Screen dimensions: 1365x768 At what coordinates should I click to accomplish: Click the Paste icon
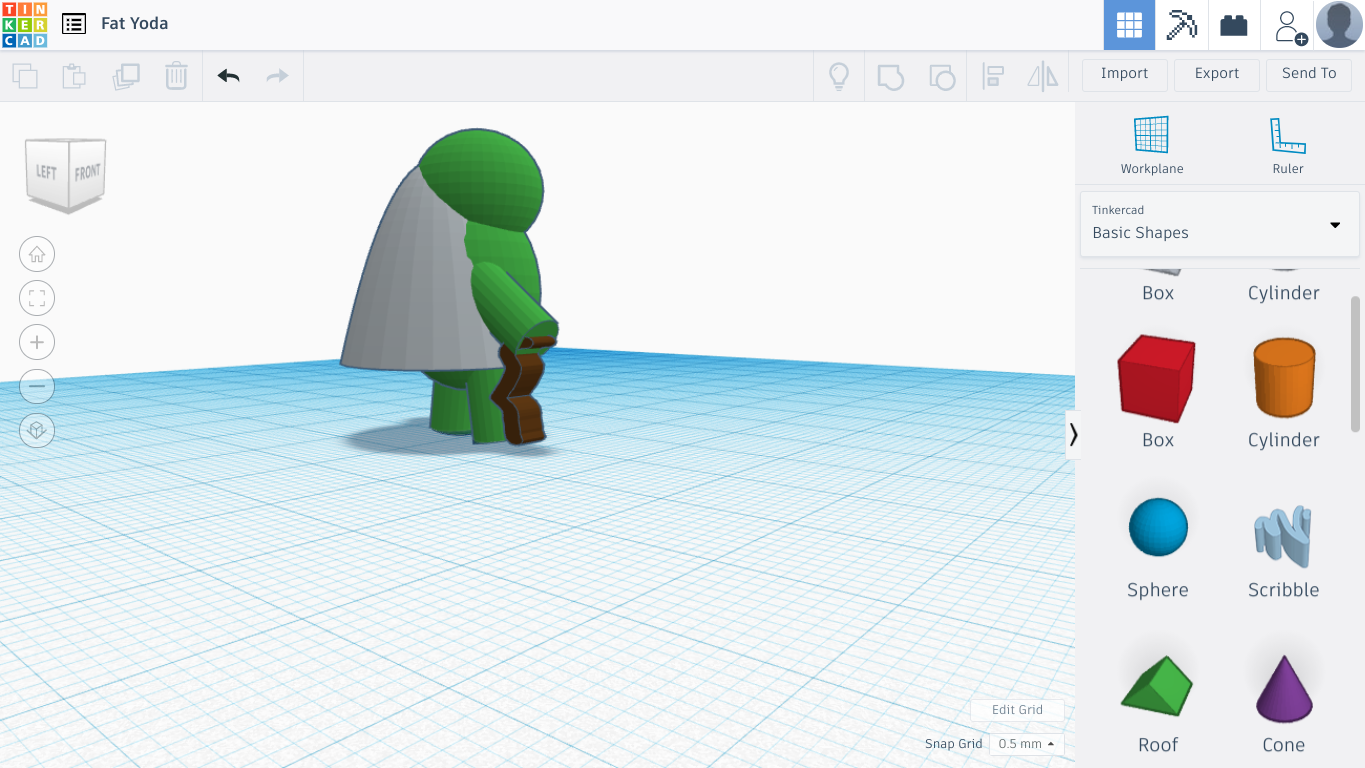[x=74, y=76]
